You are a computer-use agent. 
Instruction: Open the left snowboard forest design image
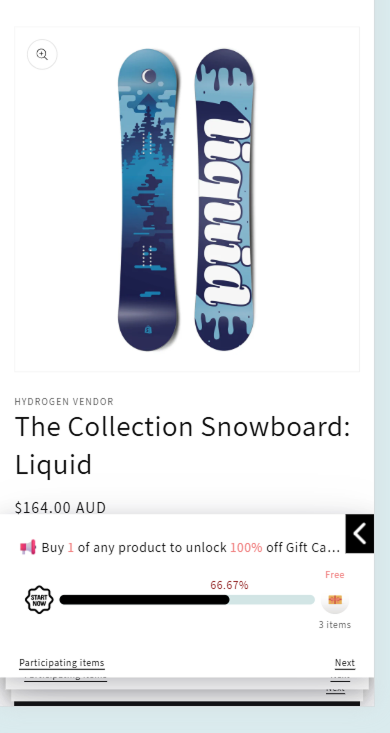148,200
